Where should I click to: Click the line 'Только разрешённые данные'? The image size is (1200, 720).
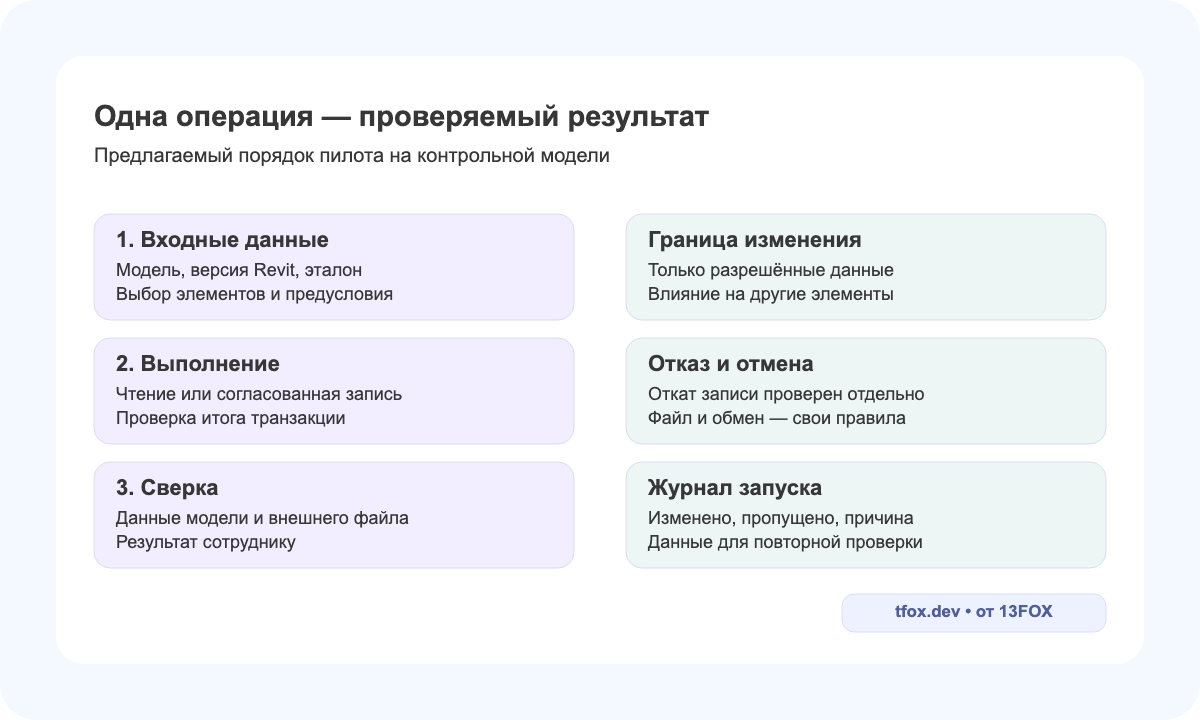tap(771, 270)
